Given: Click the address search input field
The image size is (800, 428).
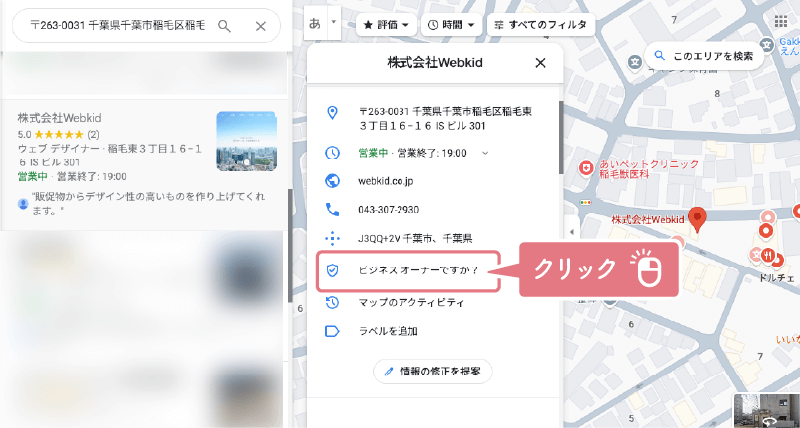Looking at the screenshot, I should (x=117, y=26).
